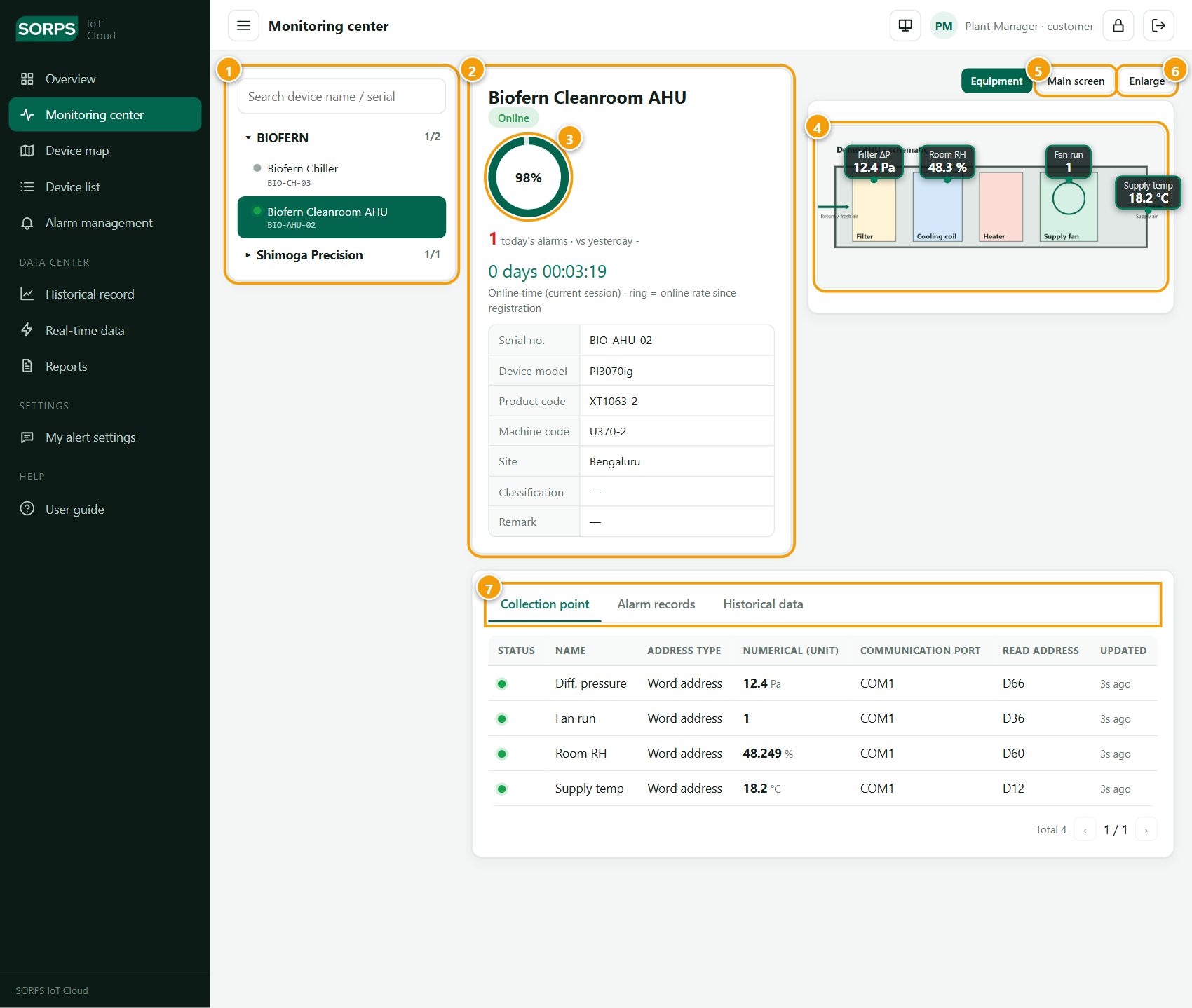Switch to Collection point tab
The height and width of the screenshot is (1008, 1192).
click(x=545, y=604)
